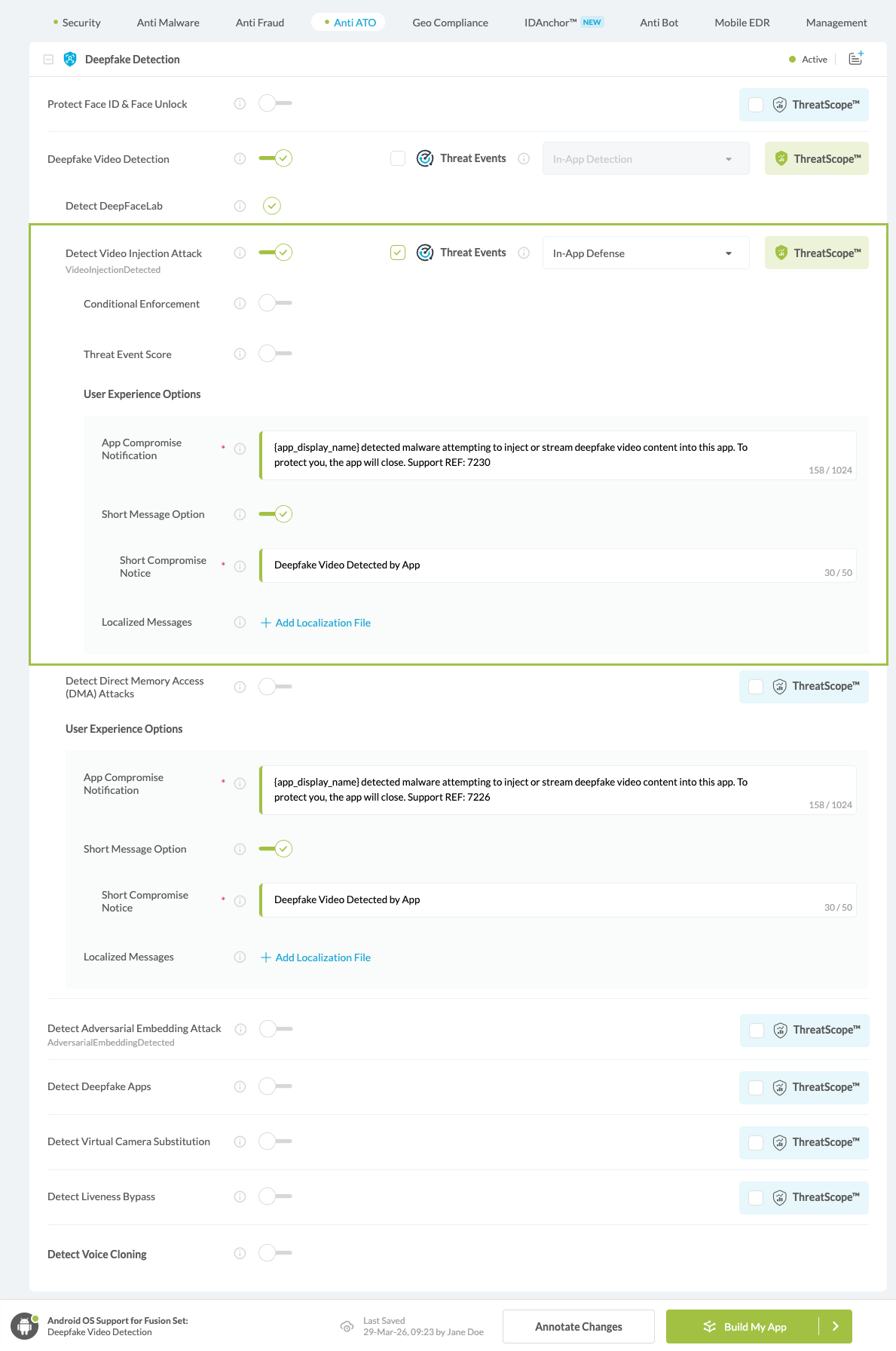Switch to the Anti Fraud tab

click(260, 23)
